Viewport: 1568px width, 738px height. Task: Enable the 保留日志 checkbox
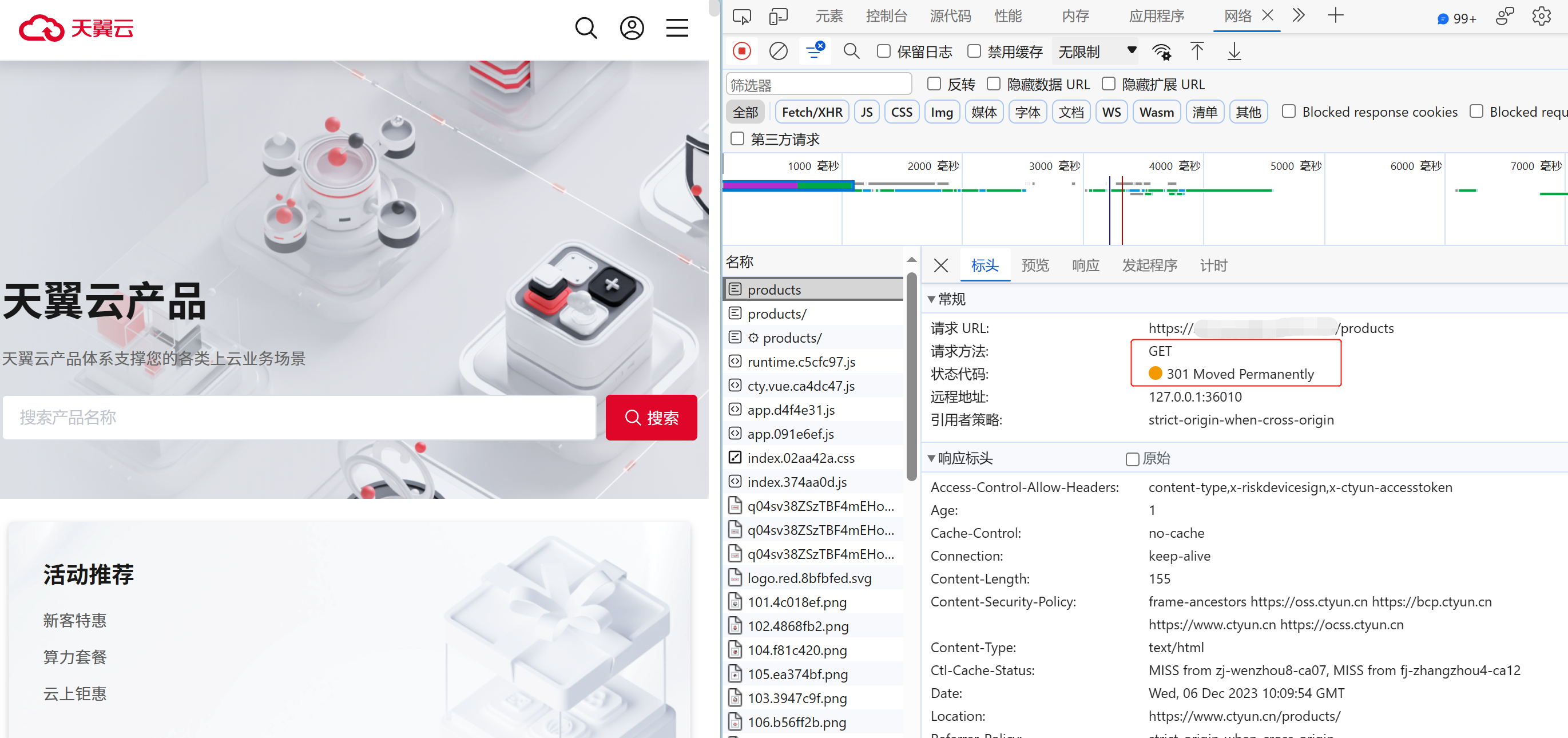click(883, 51)
